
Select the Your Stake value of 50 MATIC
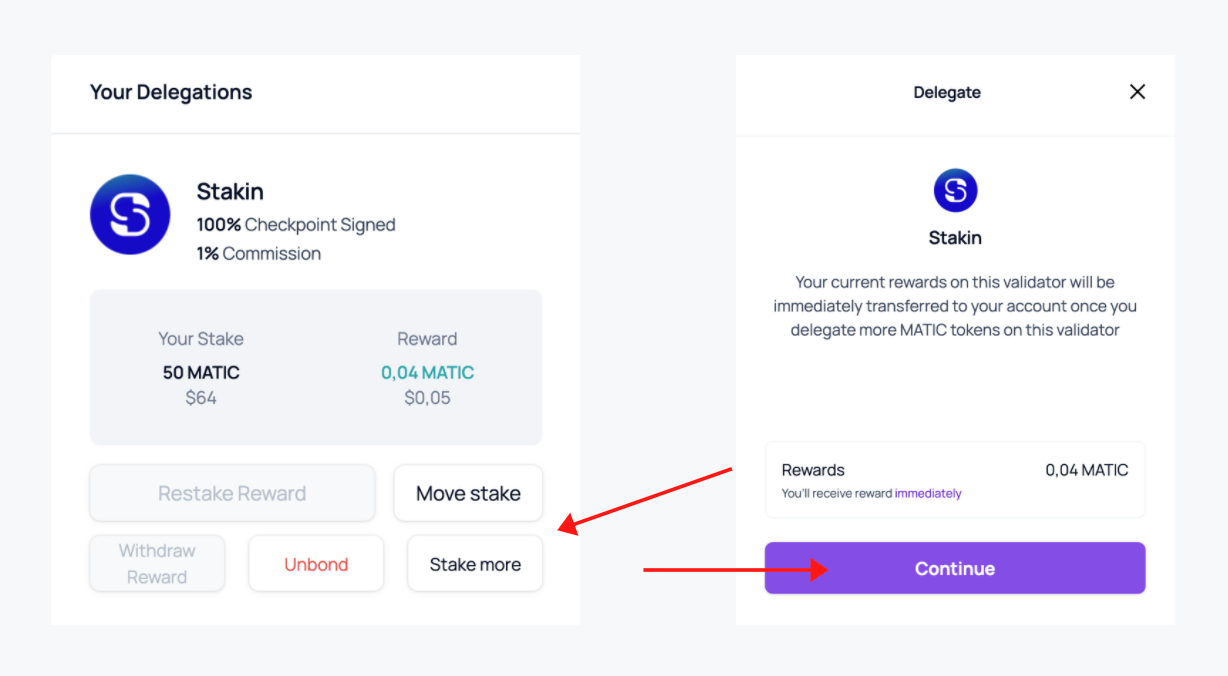click(x=201, y=371)
